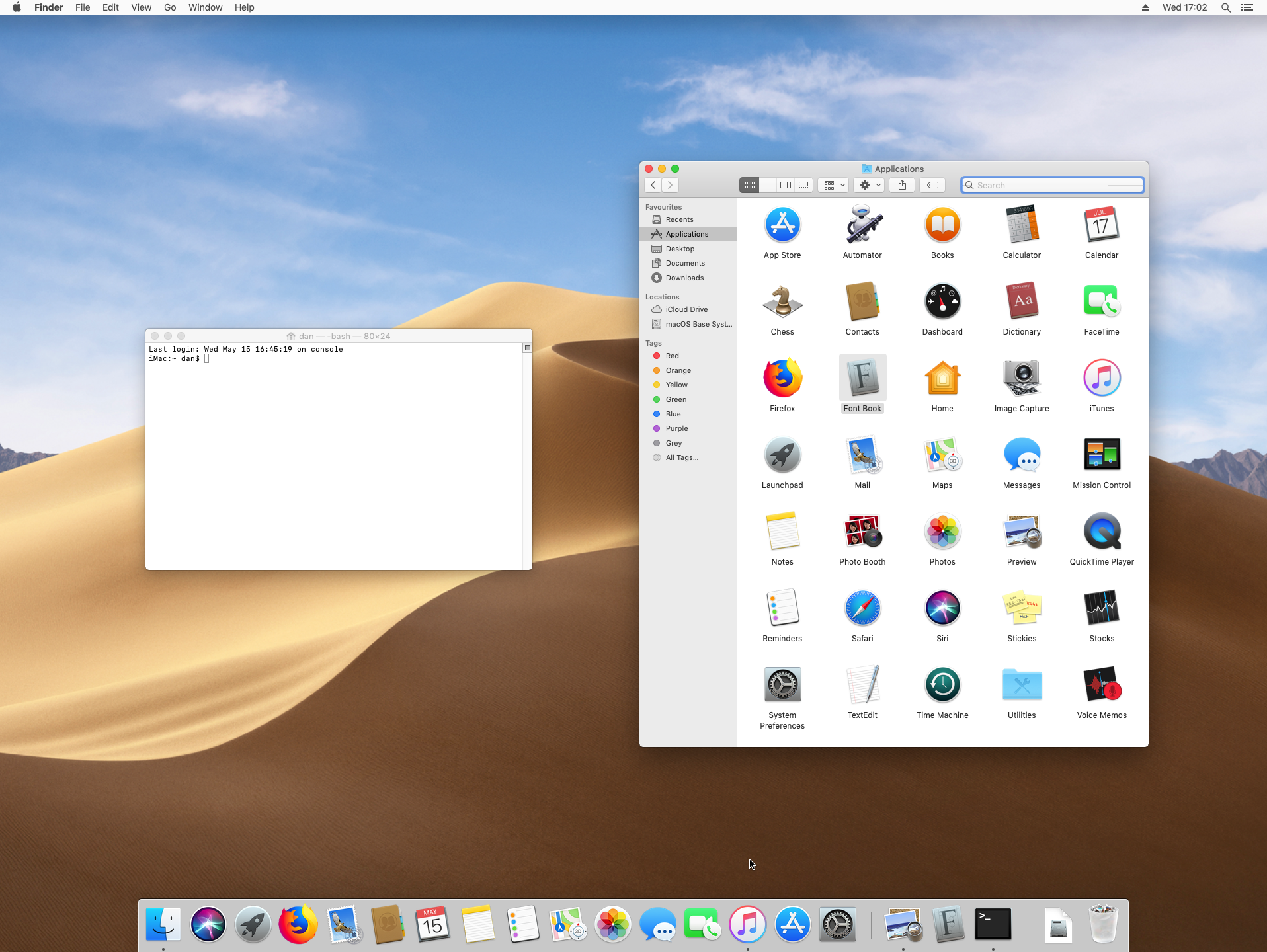The image size is (1267, 952).
Task: Open Launchpad from the Dock
Action: [253, 924]
